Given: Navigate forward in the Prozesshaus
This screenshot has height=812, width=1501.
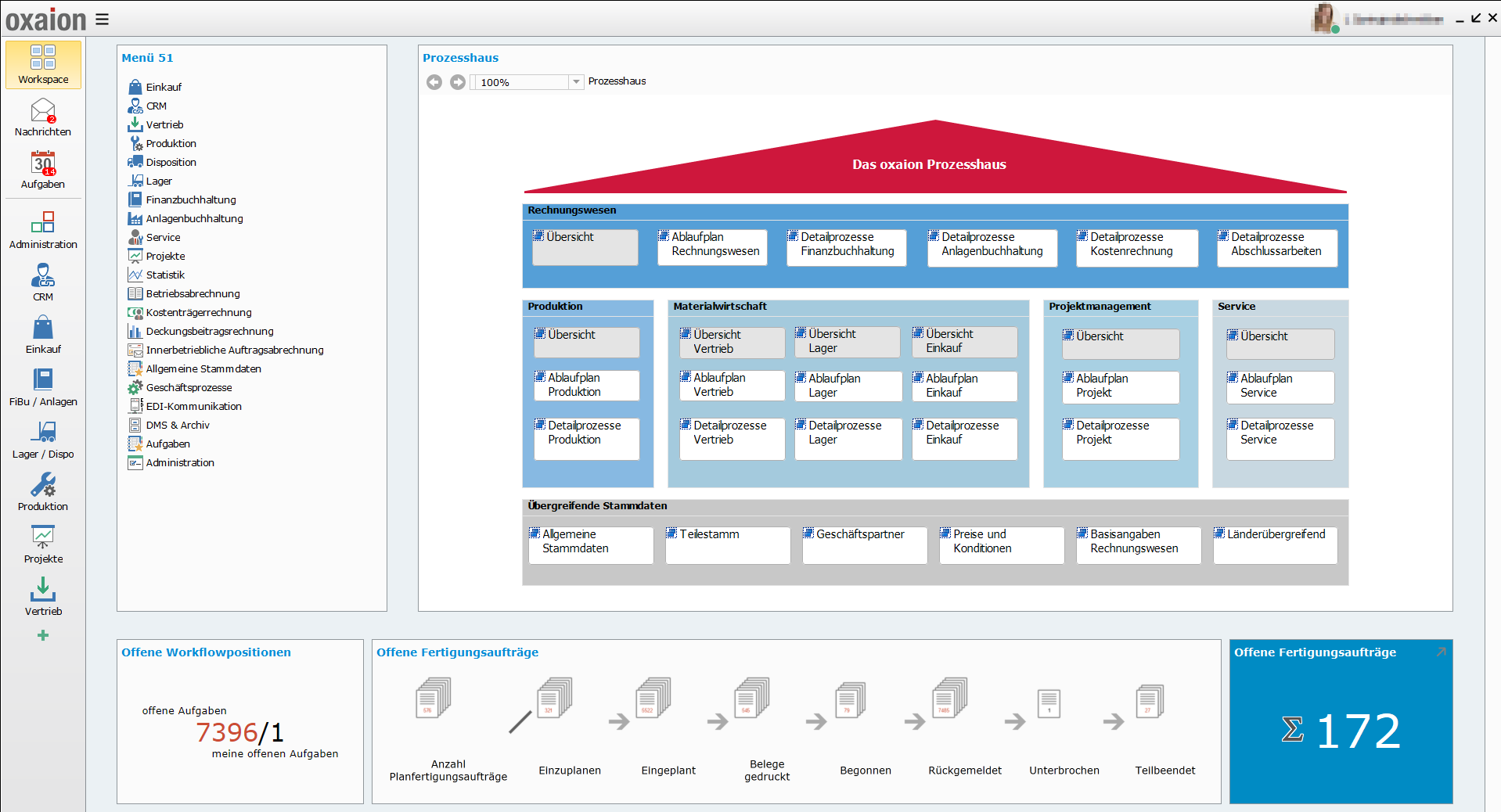Looking at the screenshot, I should [458, 82].
